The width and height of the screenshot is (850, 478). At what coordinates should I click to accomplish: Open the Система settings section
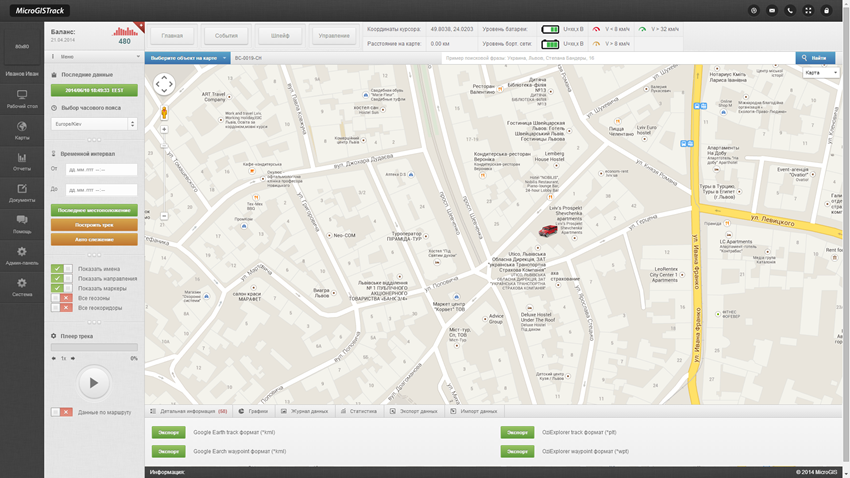coord(22,288)
